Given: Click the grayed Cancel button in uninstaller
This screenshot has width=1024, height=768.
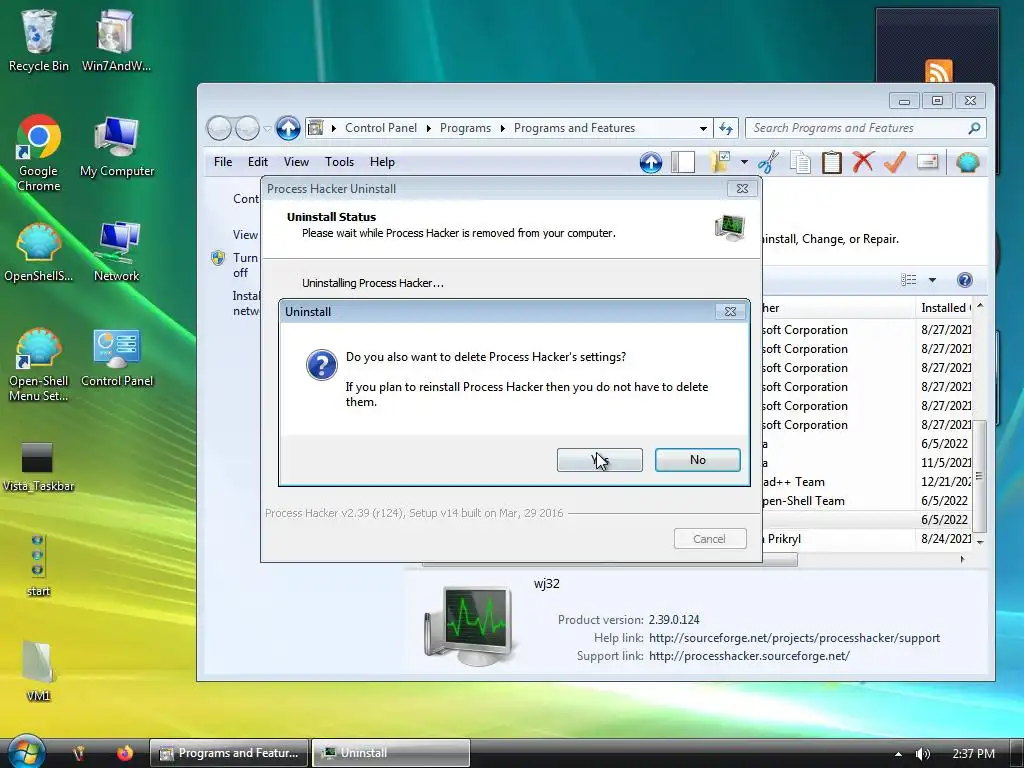Looking at the screenshot, I should [710, 539].
